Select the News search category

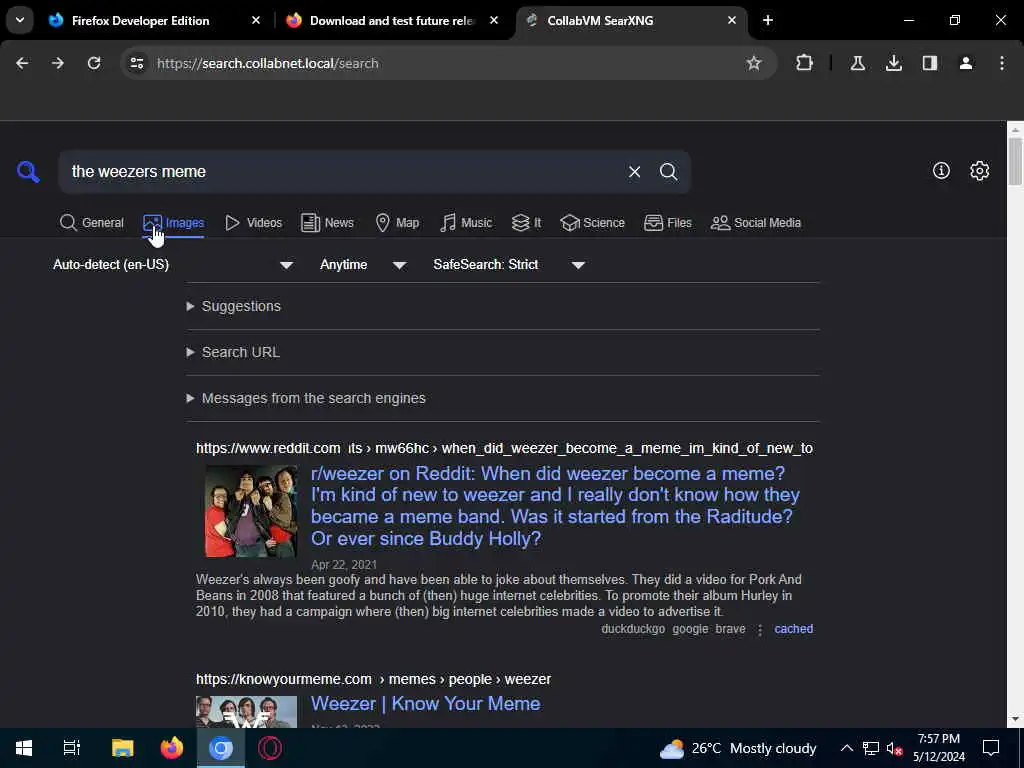tap(327, 223)
